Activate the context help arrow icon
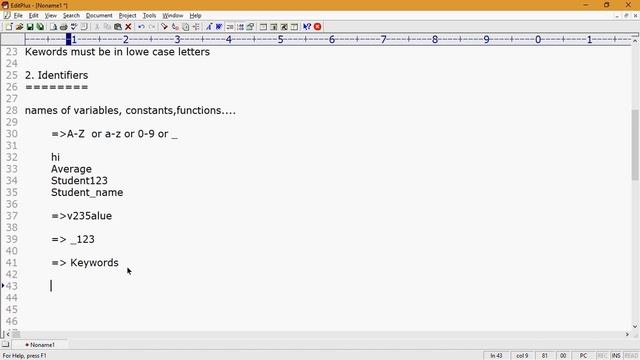This screenshot has width=640, height=360. point(307,27)
